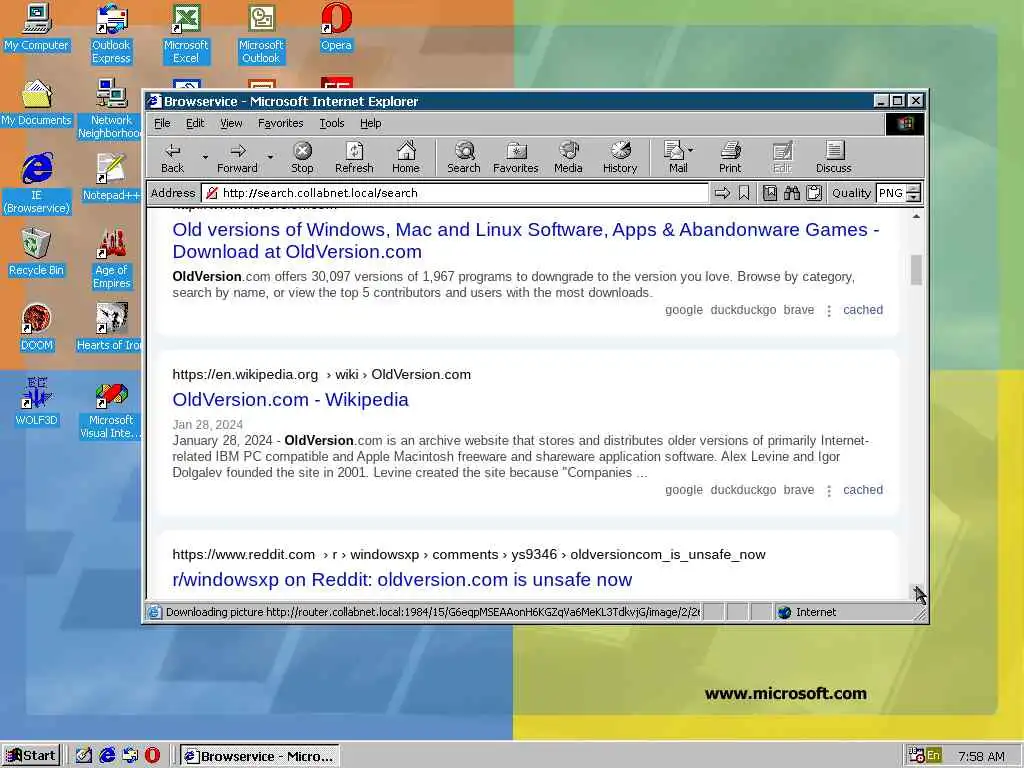Click the Forward toolbar button
The image size is (1024, 768).
(237, 158)
